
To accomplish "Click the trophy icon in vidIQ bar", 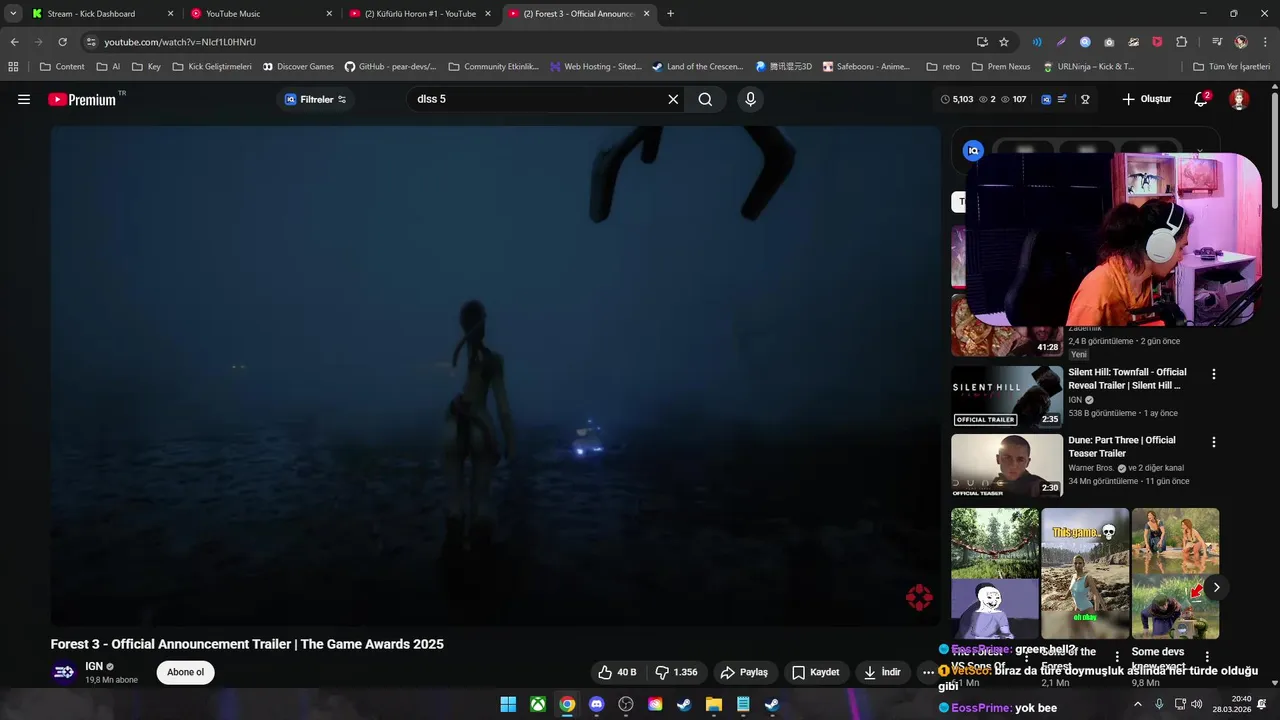I will [1085, 99].
